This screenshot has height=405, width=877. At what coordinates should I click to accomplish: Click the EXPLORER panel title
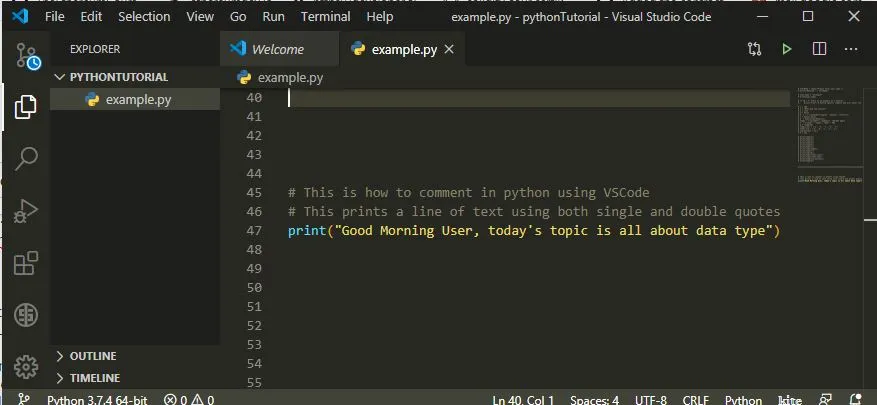click(x=95, y=49)
